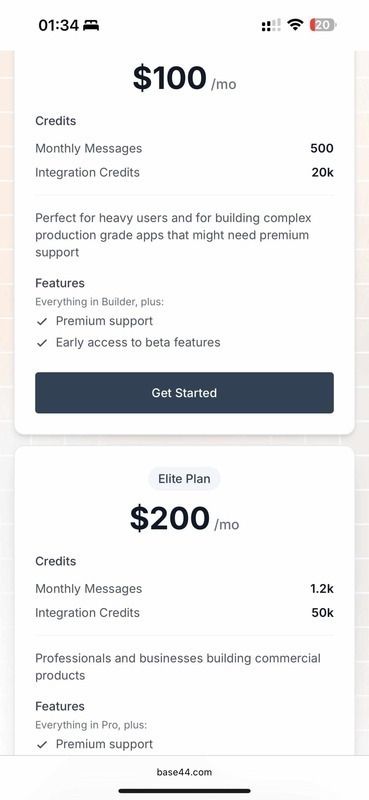The width and height of the screenshot is (369, 800).
Task: Tap checkmark next to Early access to beta features
Action: tap(42, 343)
